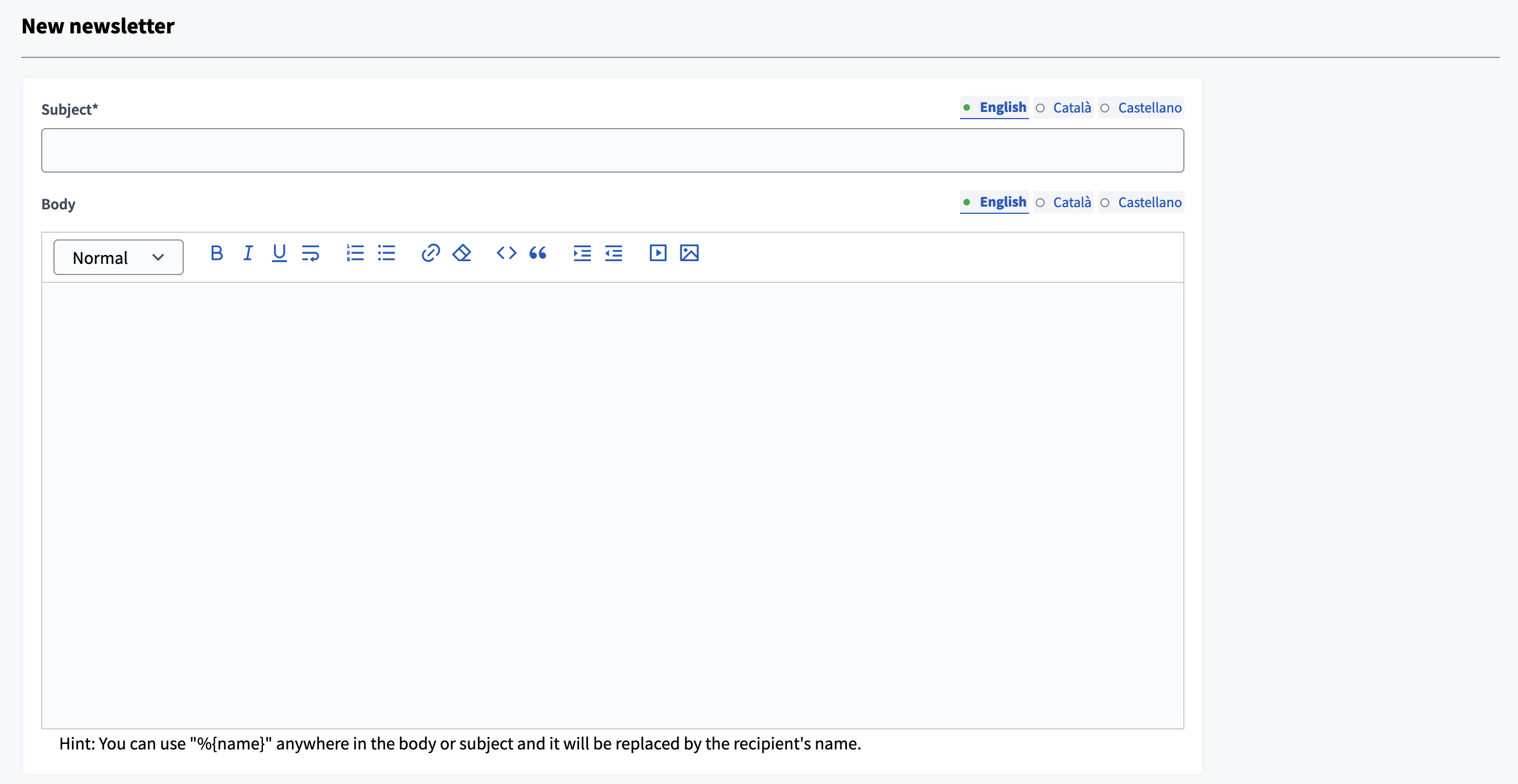Click inside the Subject input field
Image resolution: width=1518 pixels, height=784 pixels.
tap(613, 150)
